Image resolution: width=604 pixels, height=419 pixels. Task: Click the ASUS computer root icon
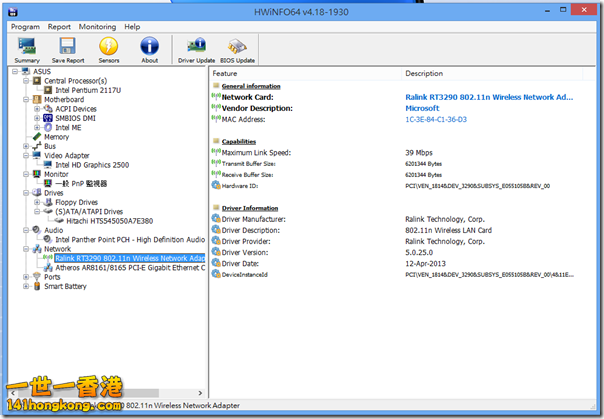click(26, 71)
